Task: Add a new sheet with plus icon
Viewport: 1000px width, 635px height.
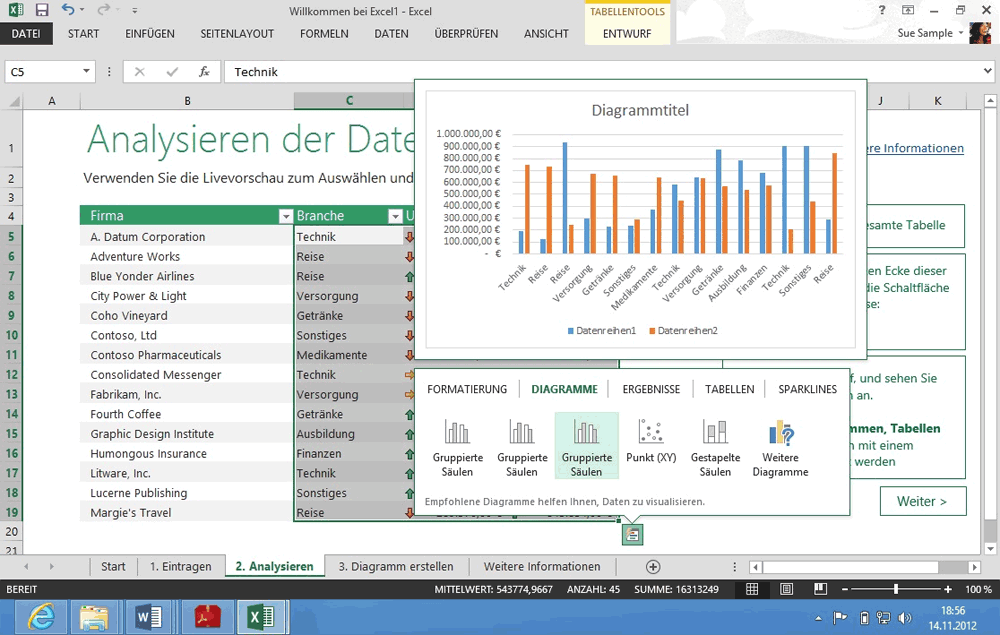Action: tap(652, 567)
